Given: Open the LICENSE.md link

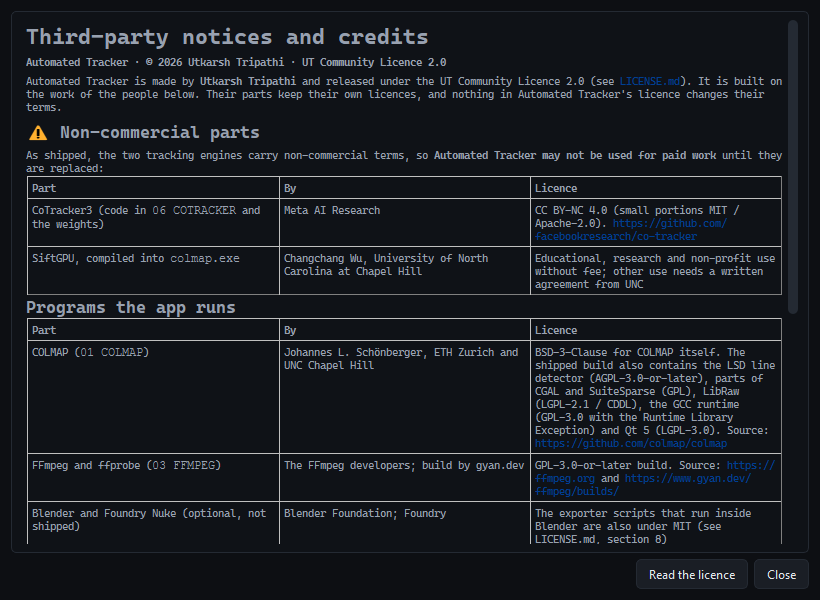Looking at the screenshot, I should (x=650, y=81).
